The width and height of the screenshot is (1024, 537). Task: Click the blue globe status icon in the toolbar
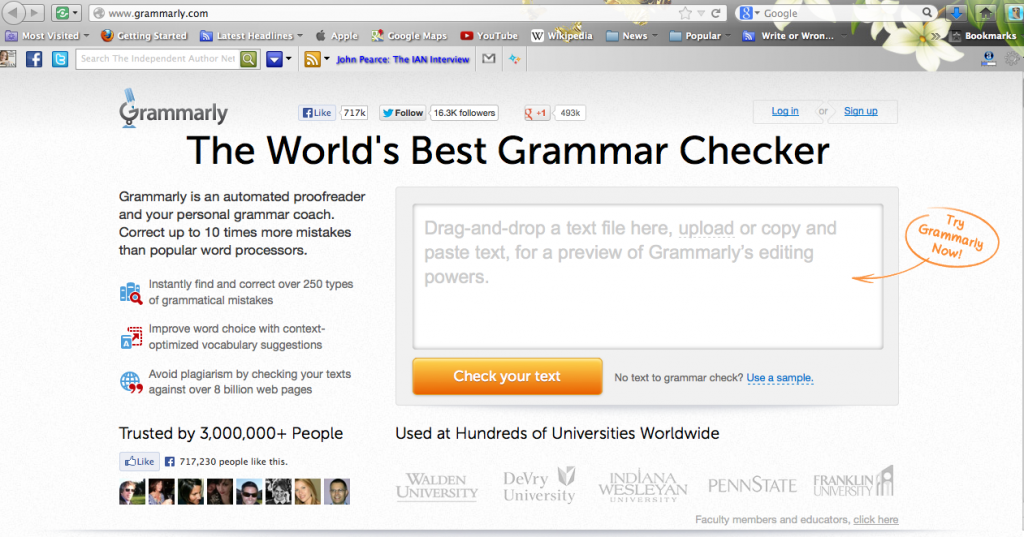click(x=989, y=59)
